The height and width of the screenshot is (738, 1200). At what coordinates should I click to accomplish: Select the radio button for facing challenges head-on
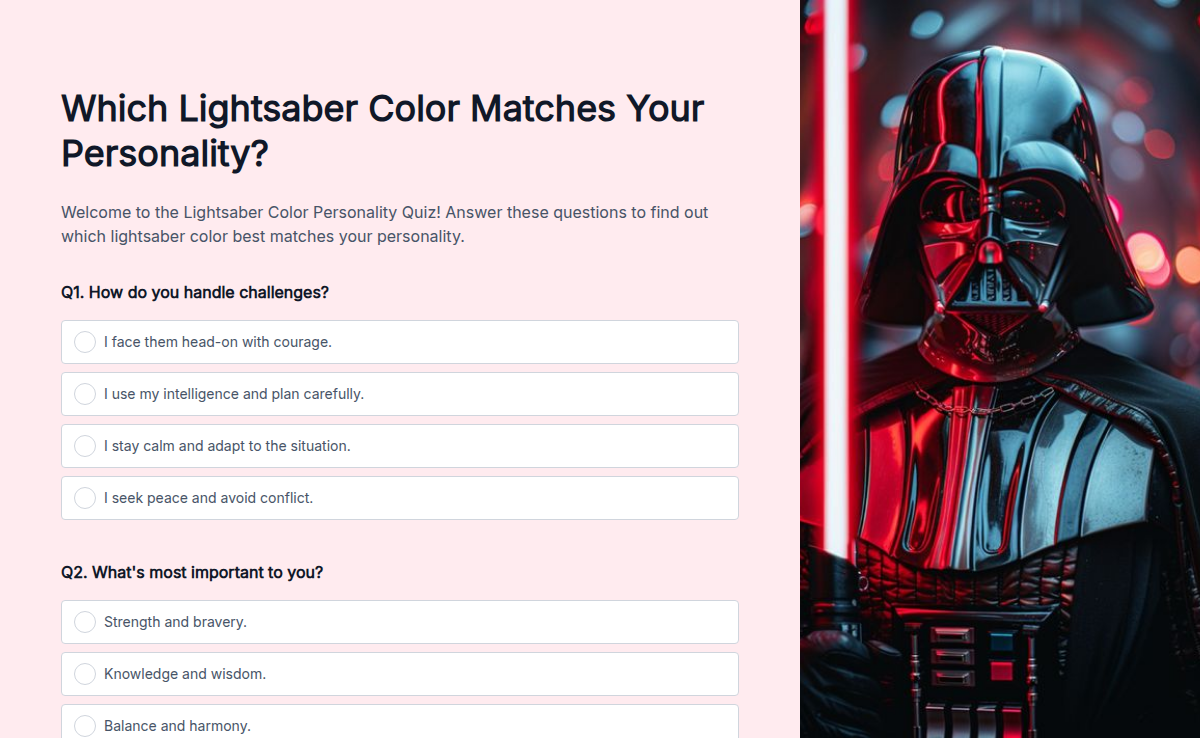click(85, 342)
